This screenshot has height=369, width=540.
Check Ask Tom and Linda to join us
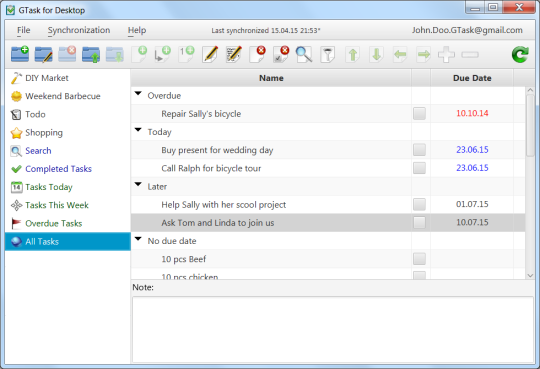419,222
